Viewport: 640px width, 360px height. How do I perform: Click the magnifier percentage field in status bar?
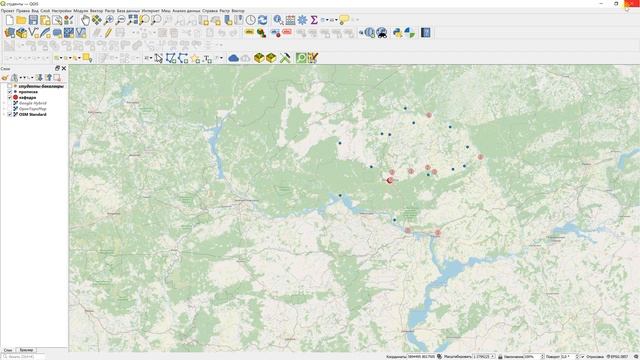534,356
